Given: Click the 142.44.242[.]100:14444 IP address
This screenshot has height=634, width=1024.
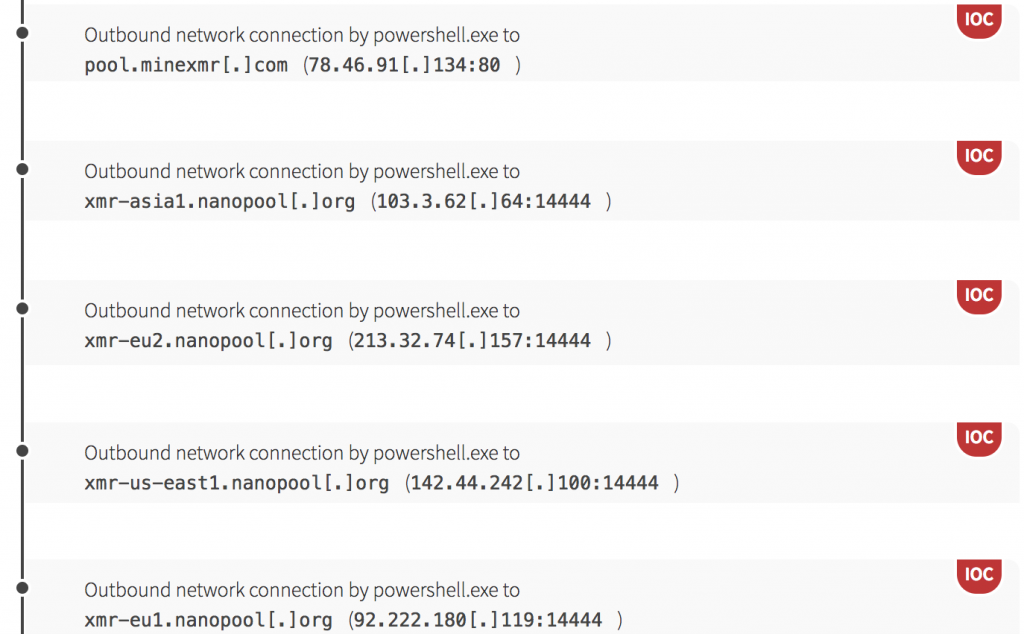Looking at the screenshot, I should tap(537, 483).
